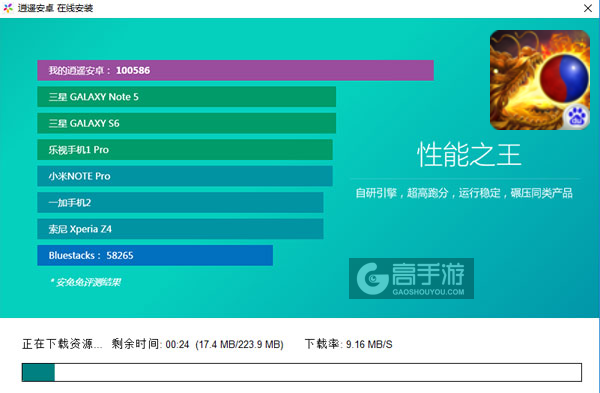Click the 17.4 MB/223.9 MB size text
Image resolution: width=600 pixels, height=393 pixels.
click(240, 344)
